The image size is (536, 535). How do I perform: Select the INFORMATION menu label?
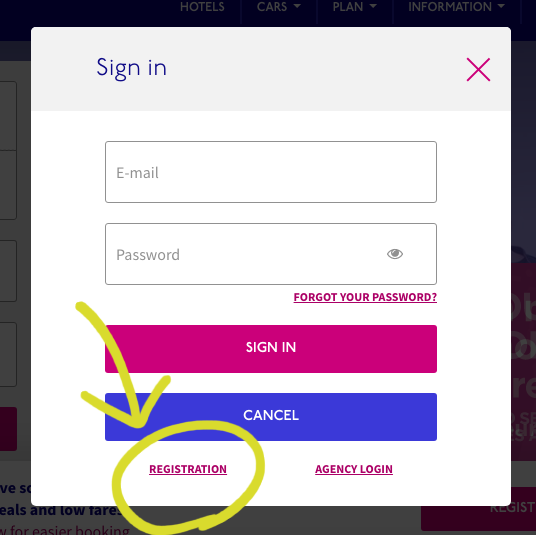point(450,7)
